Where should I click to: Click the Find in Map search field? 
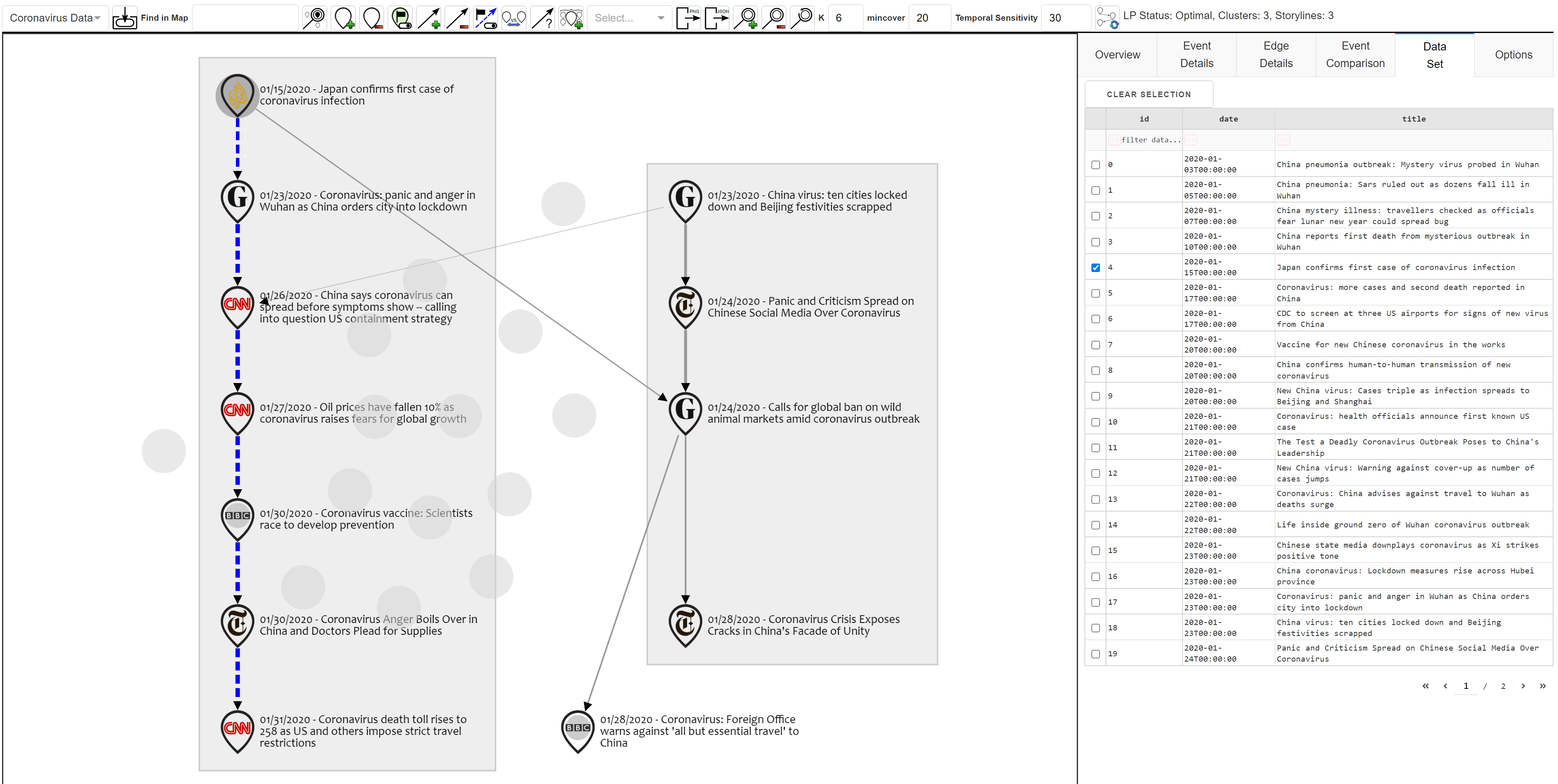[245, 17]
